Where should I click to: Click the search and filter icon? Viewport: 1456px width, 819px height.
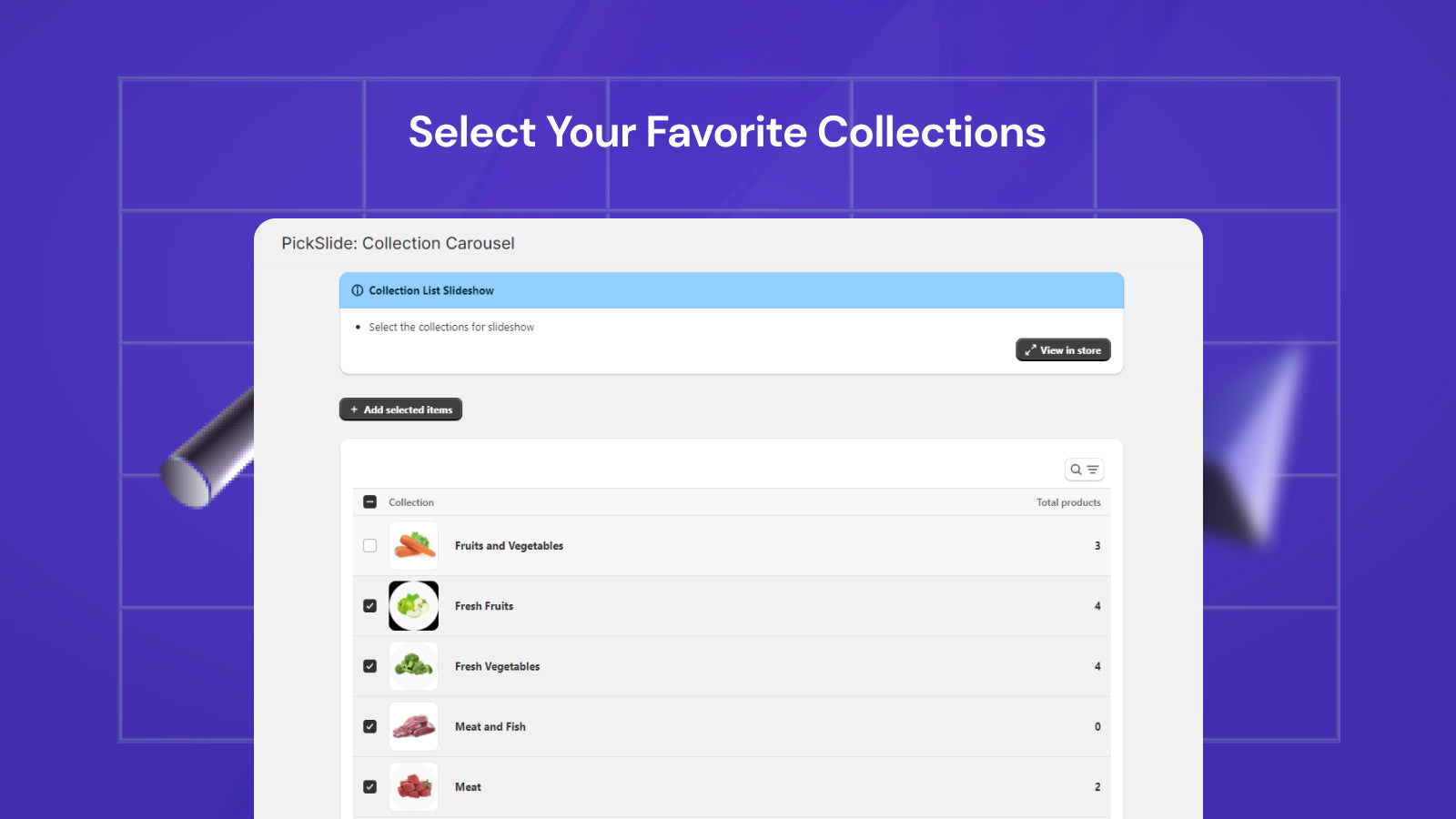click(1084, 470)
